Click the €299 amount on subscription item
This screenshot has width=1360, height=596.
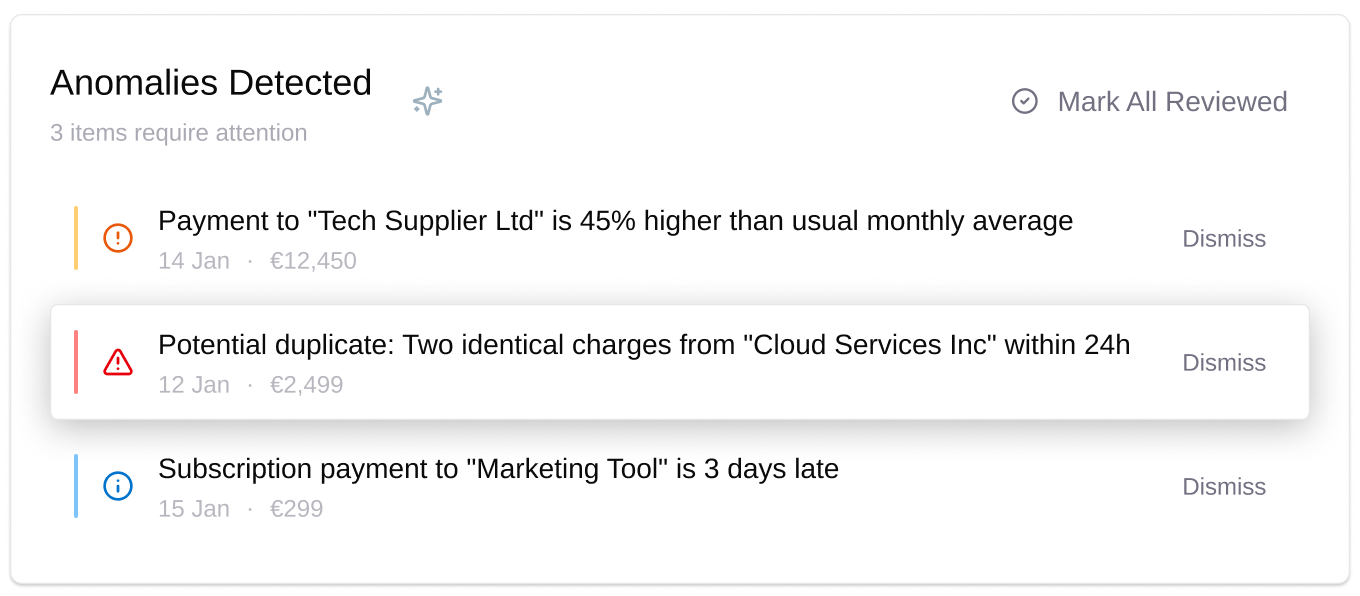point(296,509)
